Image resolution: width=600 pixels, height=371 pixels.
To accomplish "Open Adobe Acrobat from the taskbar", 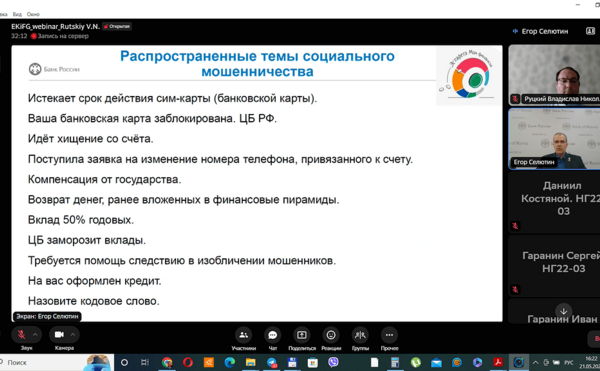I will (498, 362).
